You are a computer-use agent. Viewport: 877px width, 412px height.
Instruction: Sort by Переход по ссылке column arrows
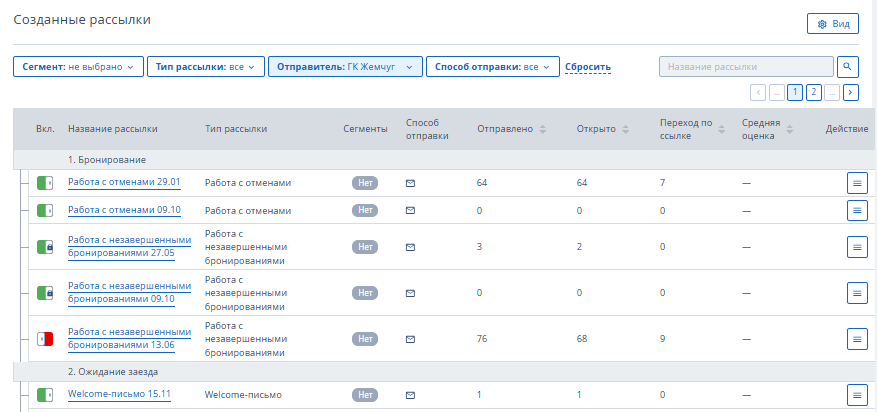(x=722, y=129)
